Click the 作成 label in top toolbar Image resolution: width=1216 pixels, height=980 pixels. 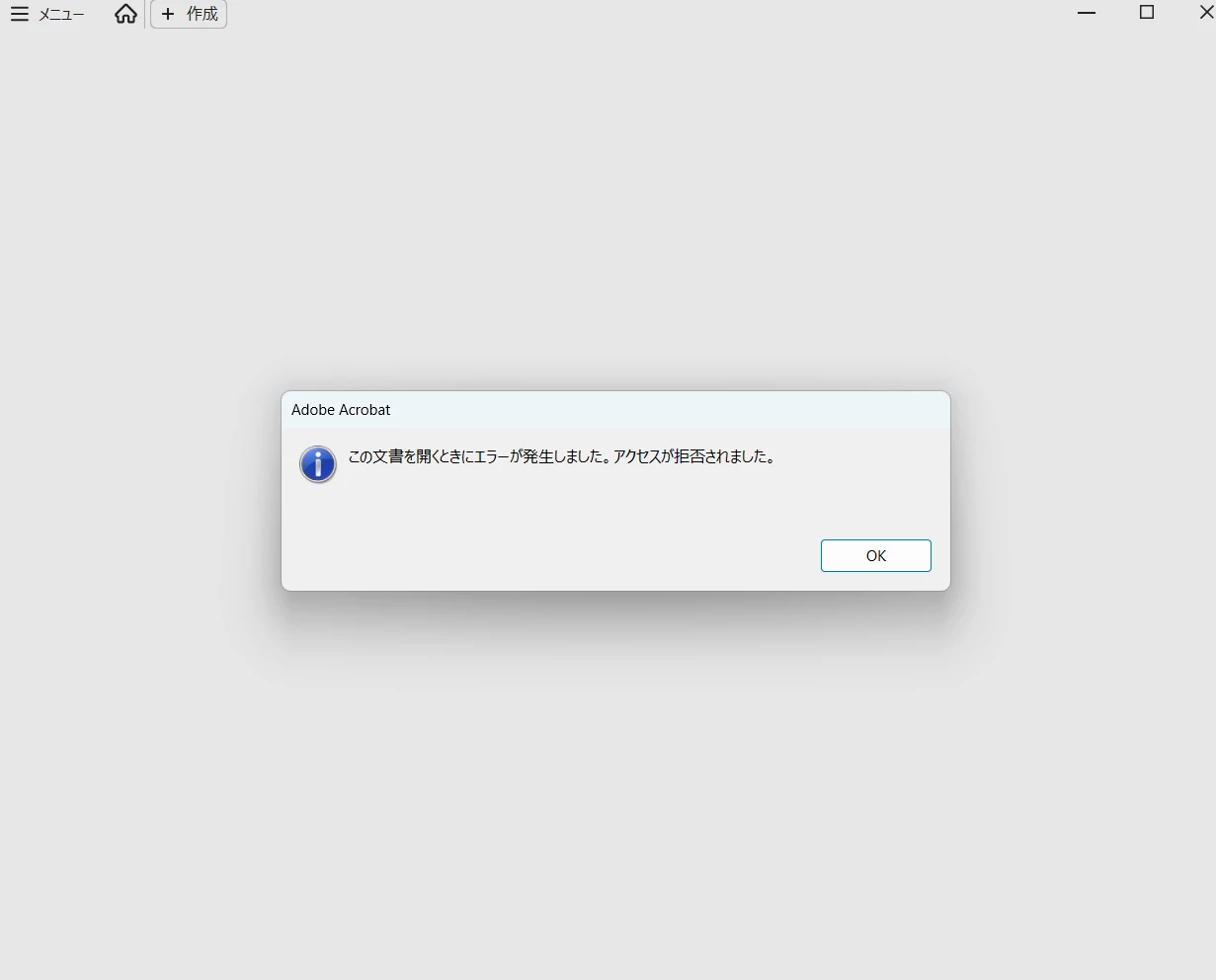(x=203, y=14)
